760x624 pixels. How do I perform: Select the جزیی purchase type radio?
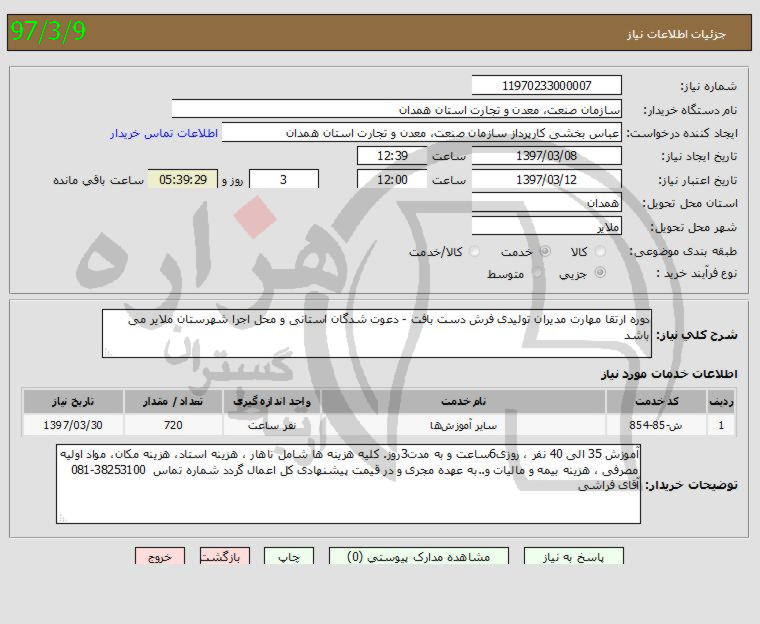point(600,272)
